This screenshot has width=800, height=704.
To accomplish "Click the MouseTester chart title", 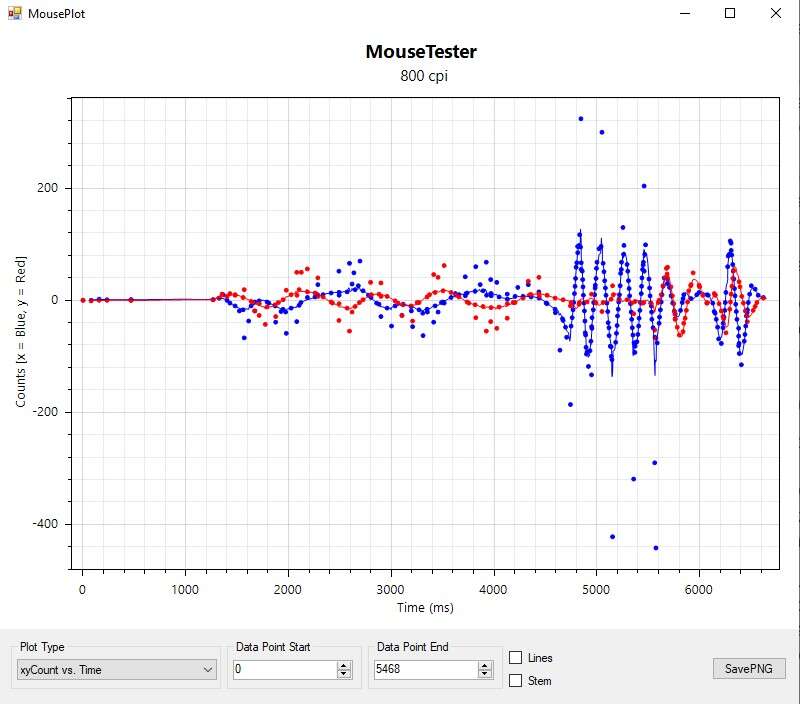I will click(421, 52).
